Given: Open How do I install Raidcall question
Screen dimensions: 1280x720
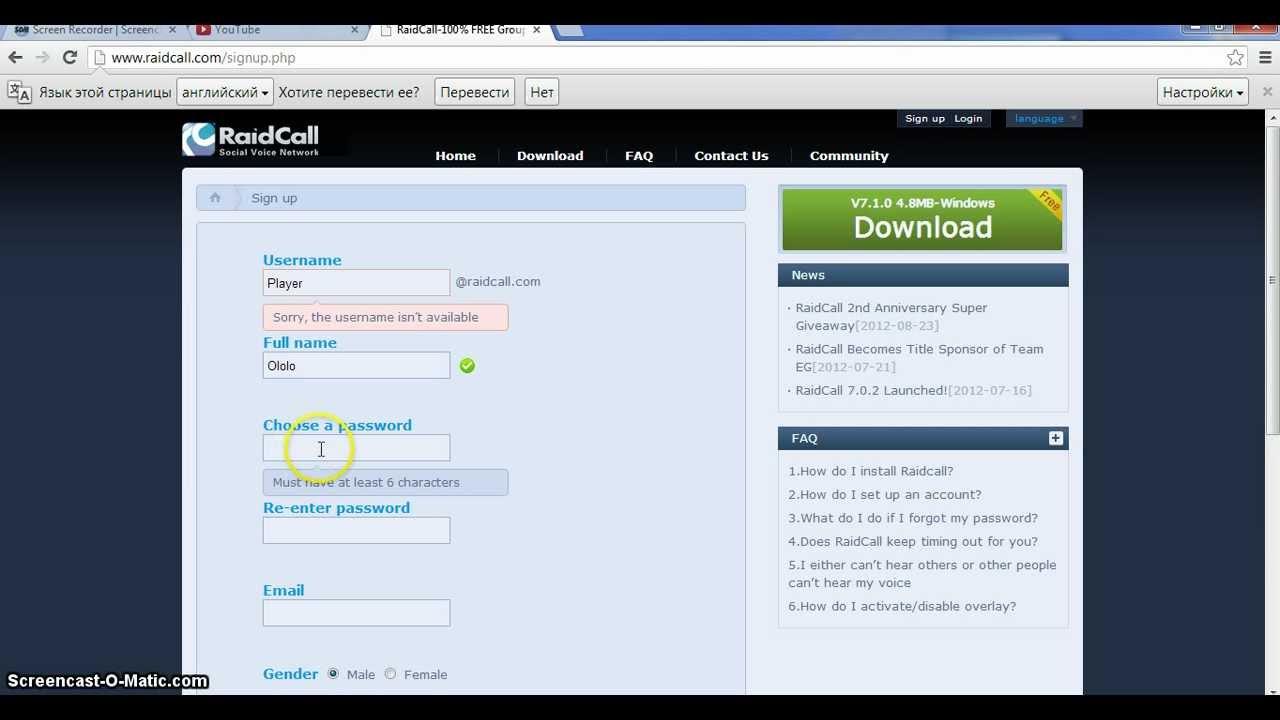Looking at the screenshot, I should 870,471.
